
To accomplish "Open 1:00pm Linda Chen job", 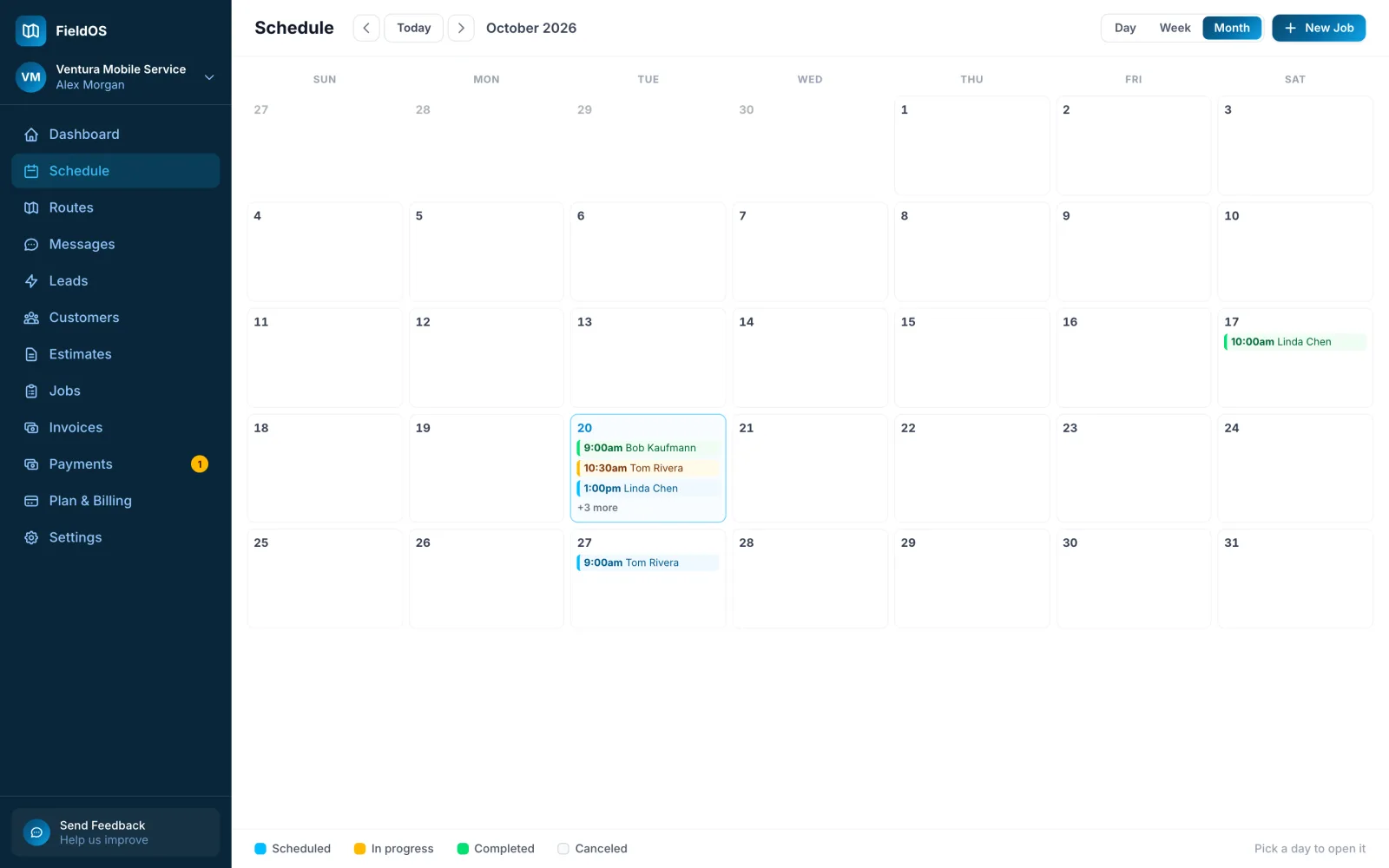I will (x=648, y=488).
